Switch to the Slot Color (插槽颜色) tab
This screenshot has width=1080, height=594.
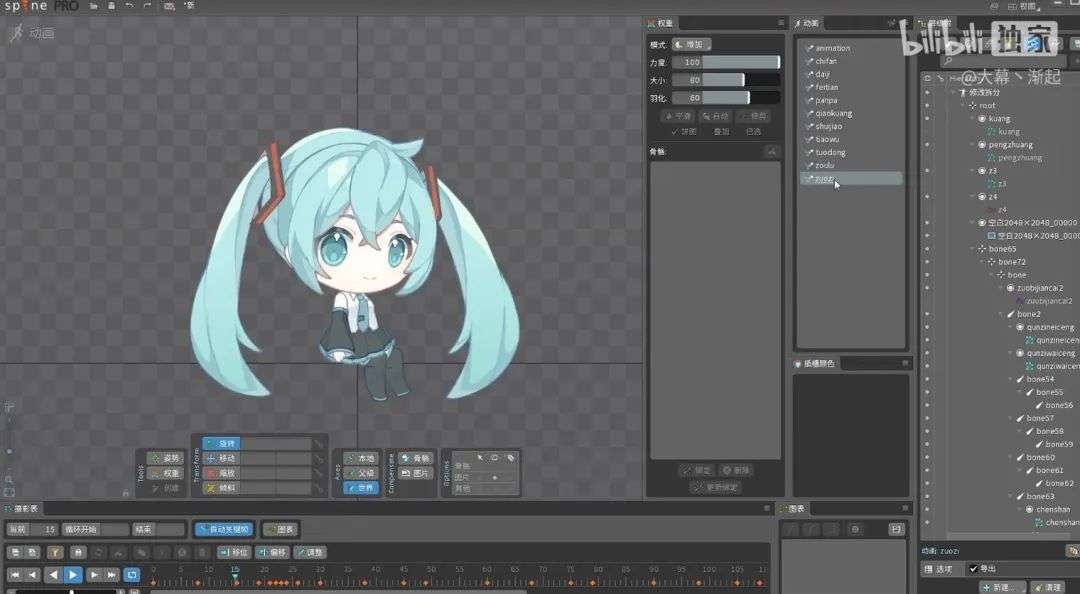814,363
